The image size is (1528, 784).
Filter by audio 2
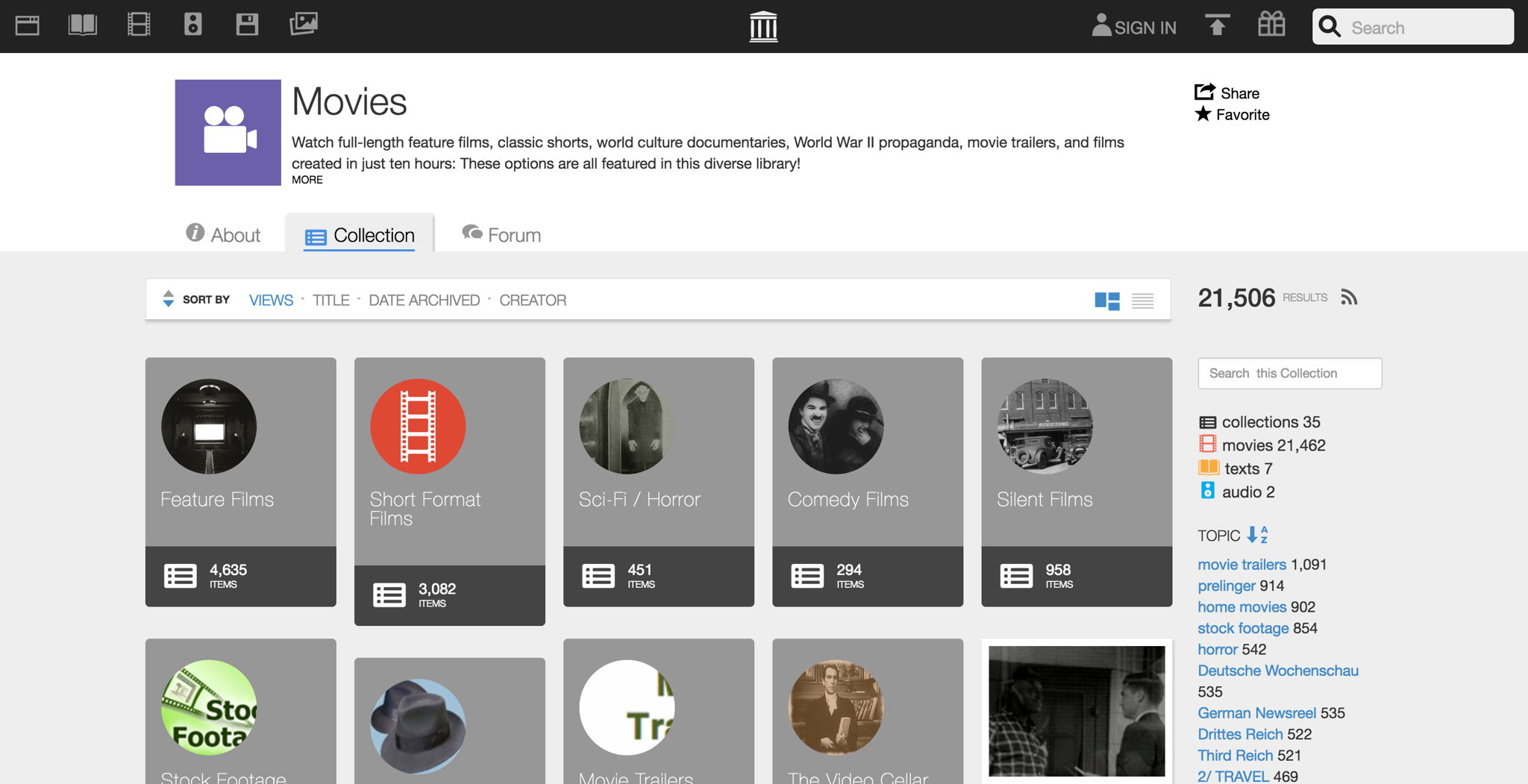pos(1237,492)
